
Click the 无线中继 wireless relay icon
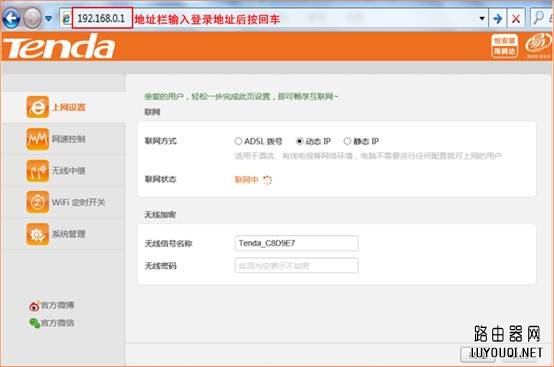click(37, 171)
